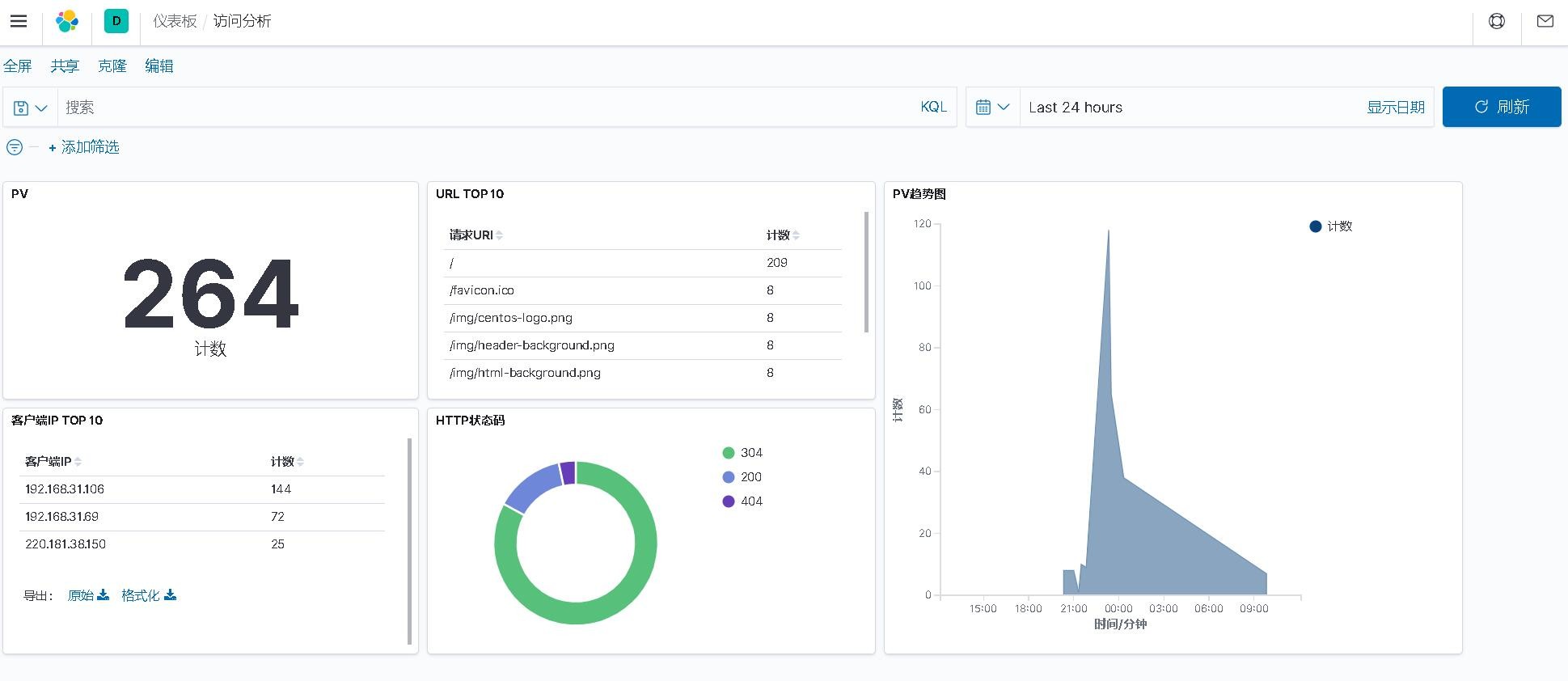Toggle the 304 status legend item

point(742,453)
